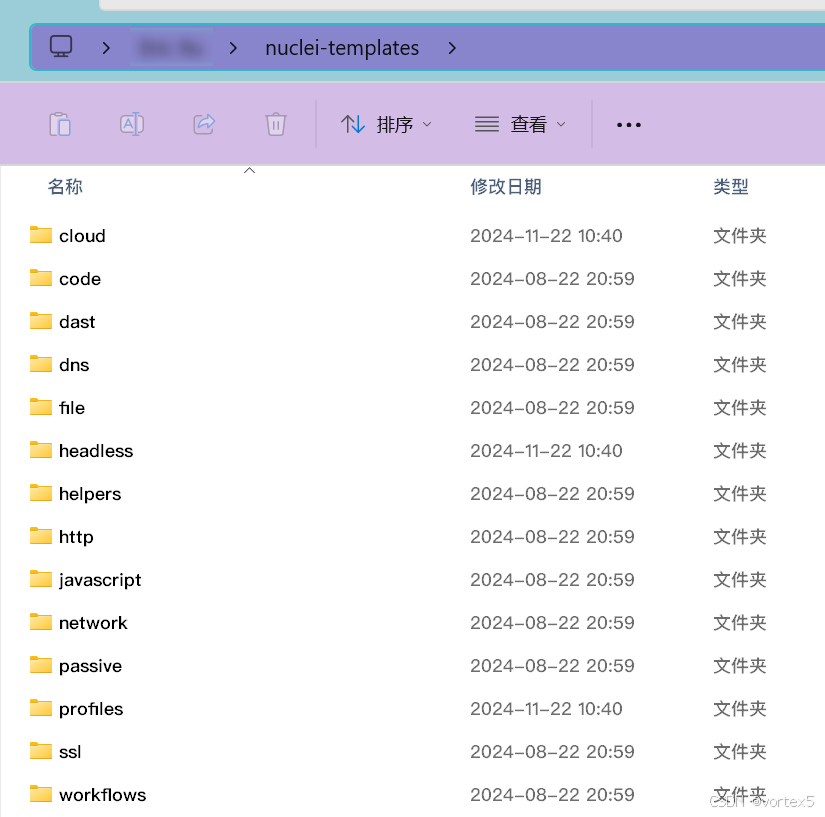Select the passive folder
Screen dimensions: 825x817
point(90,666)
